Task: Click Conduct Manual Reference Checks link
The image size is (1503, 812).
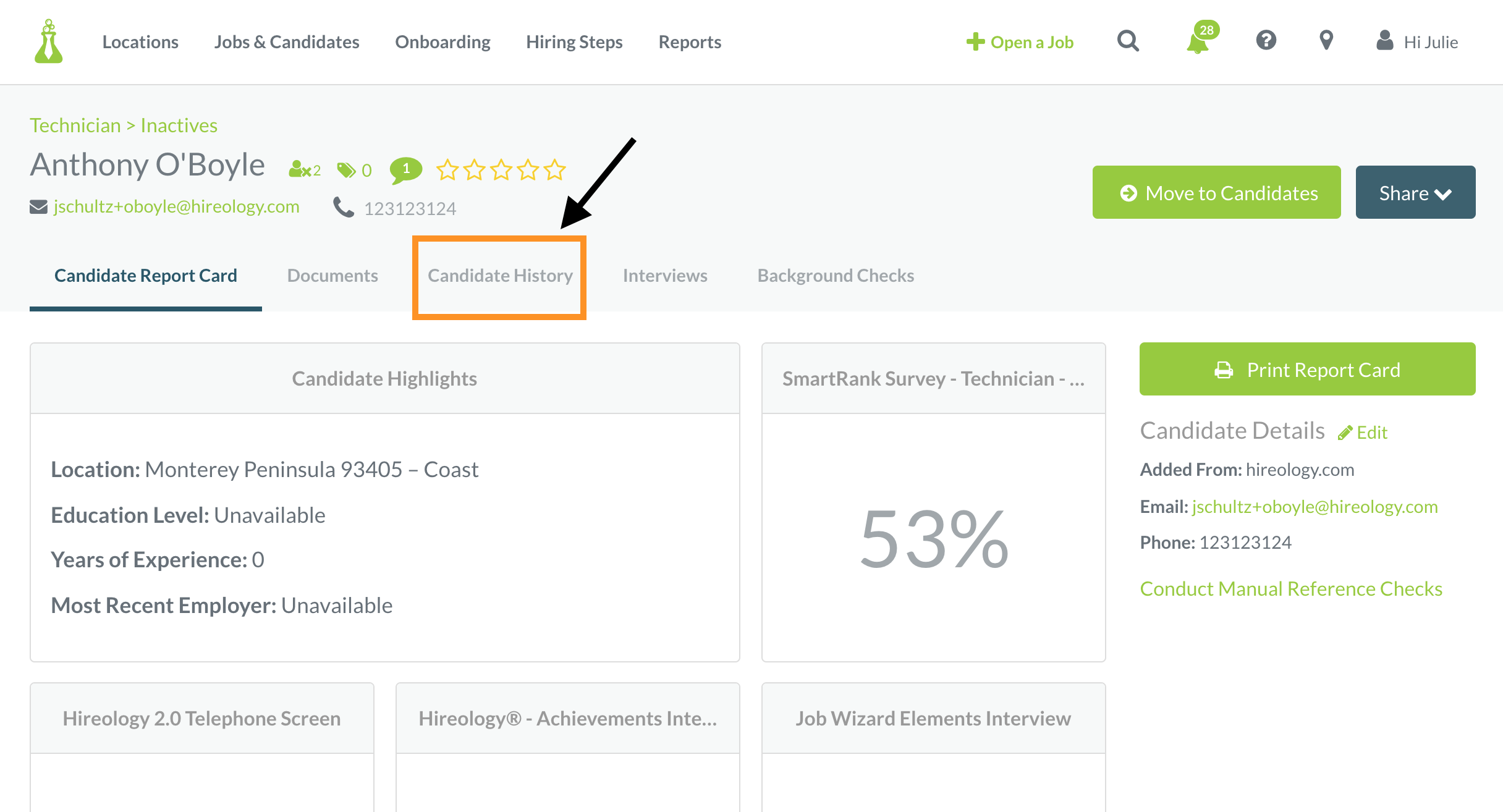Action: coord(1291,589)
